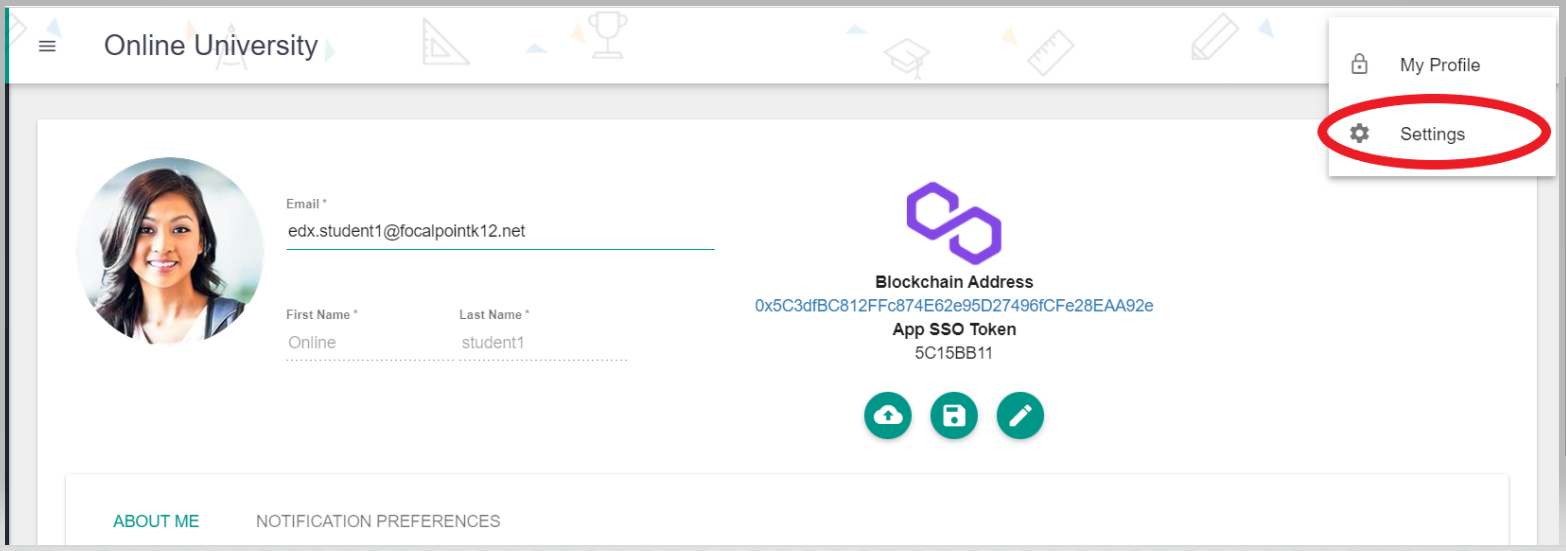Open the hamburger navigation menu
This screenshot has height=551, width=1566.
47,46
